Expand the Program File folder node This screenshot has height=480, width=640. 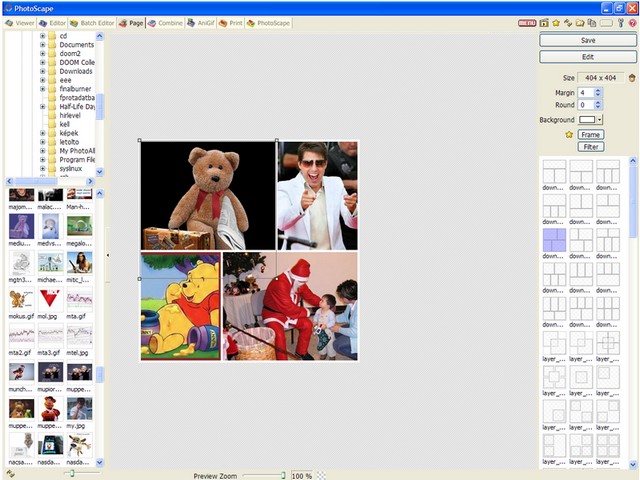42,160
